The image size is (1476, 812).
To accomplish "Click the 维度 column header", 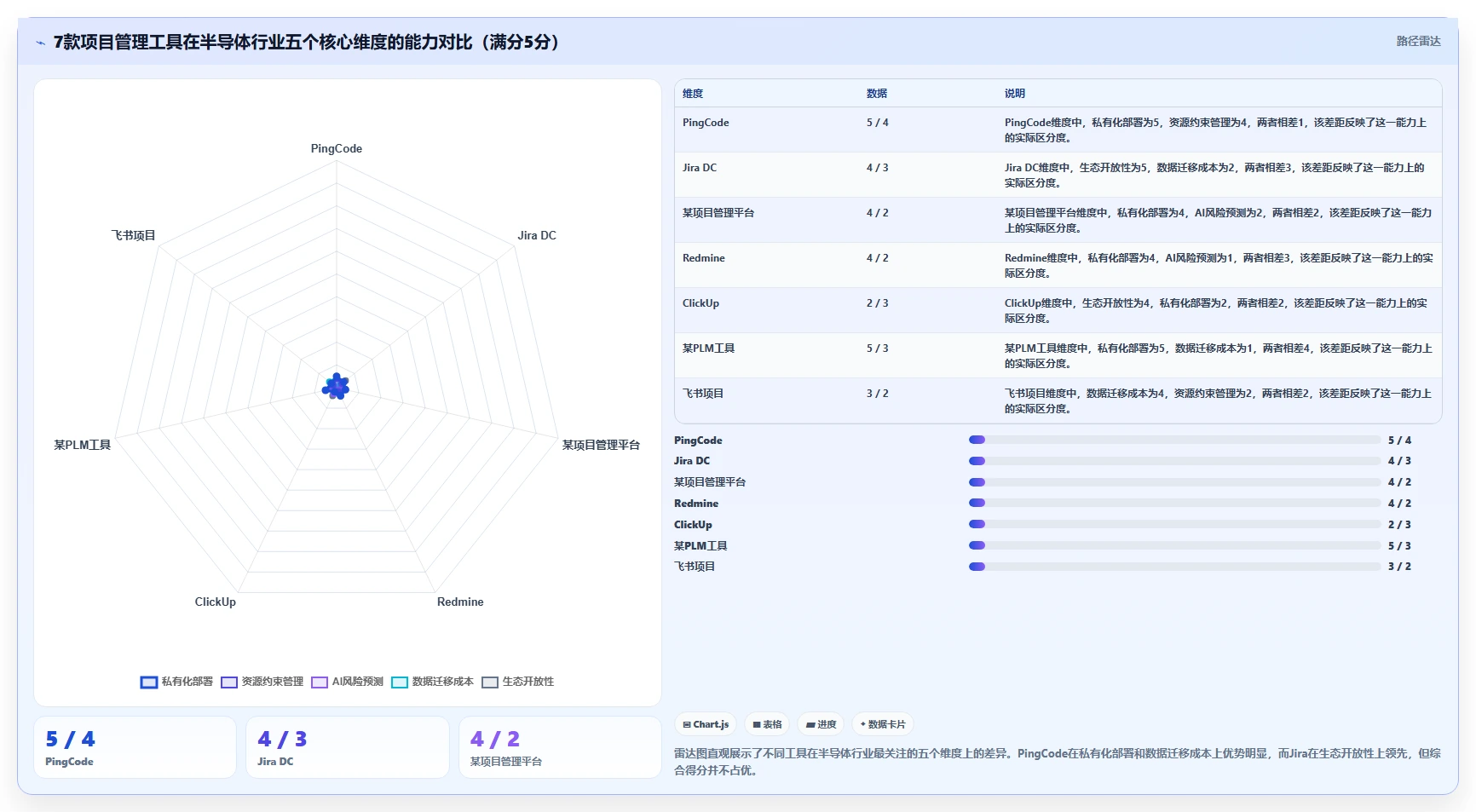I will tap(693, 94).
